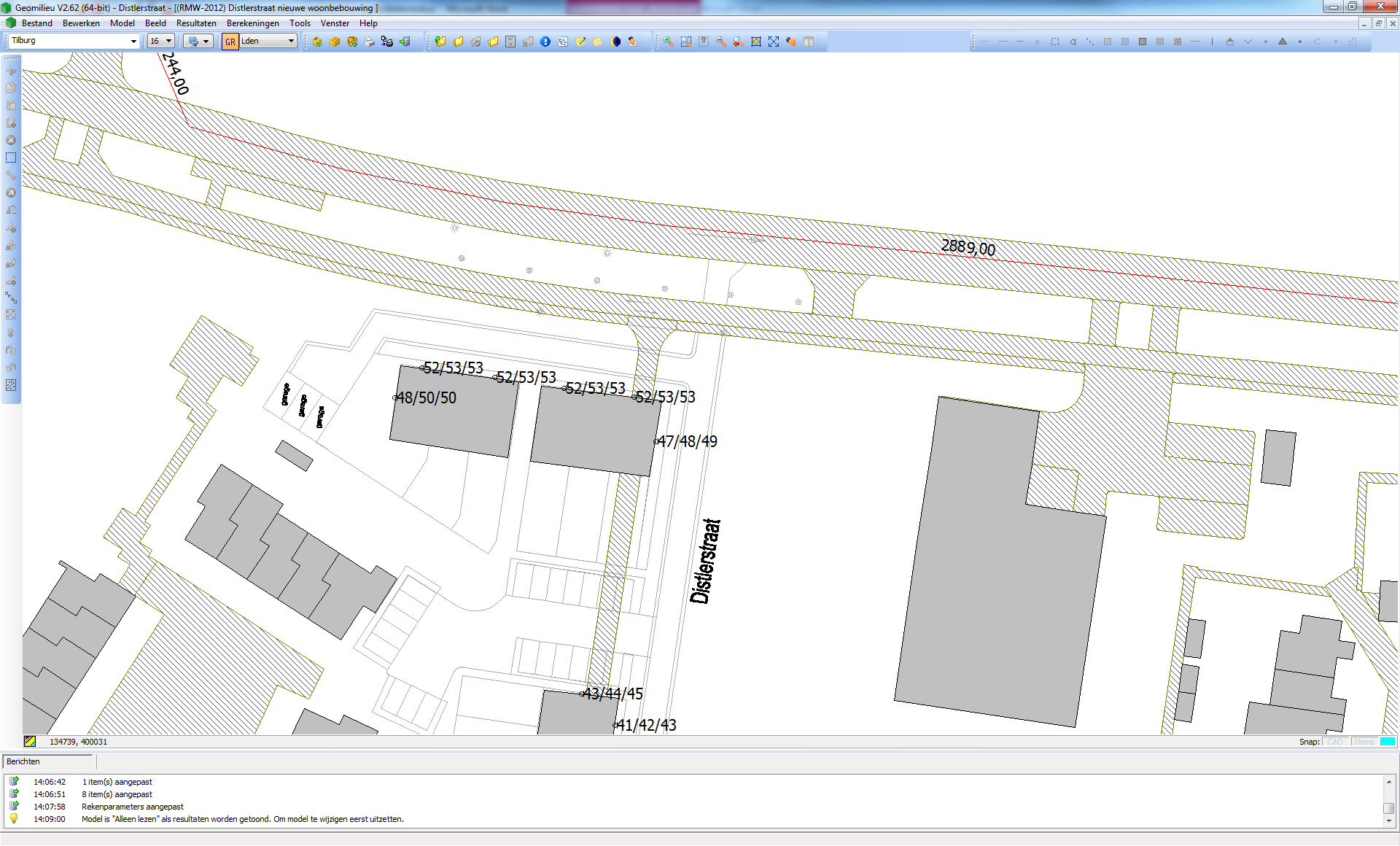1400x846 pixels.
Task: Select the 'Alleen lezen' warning message
Action: point(242,819)
